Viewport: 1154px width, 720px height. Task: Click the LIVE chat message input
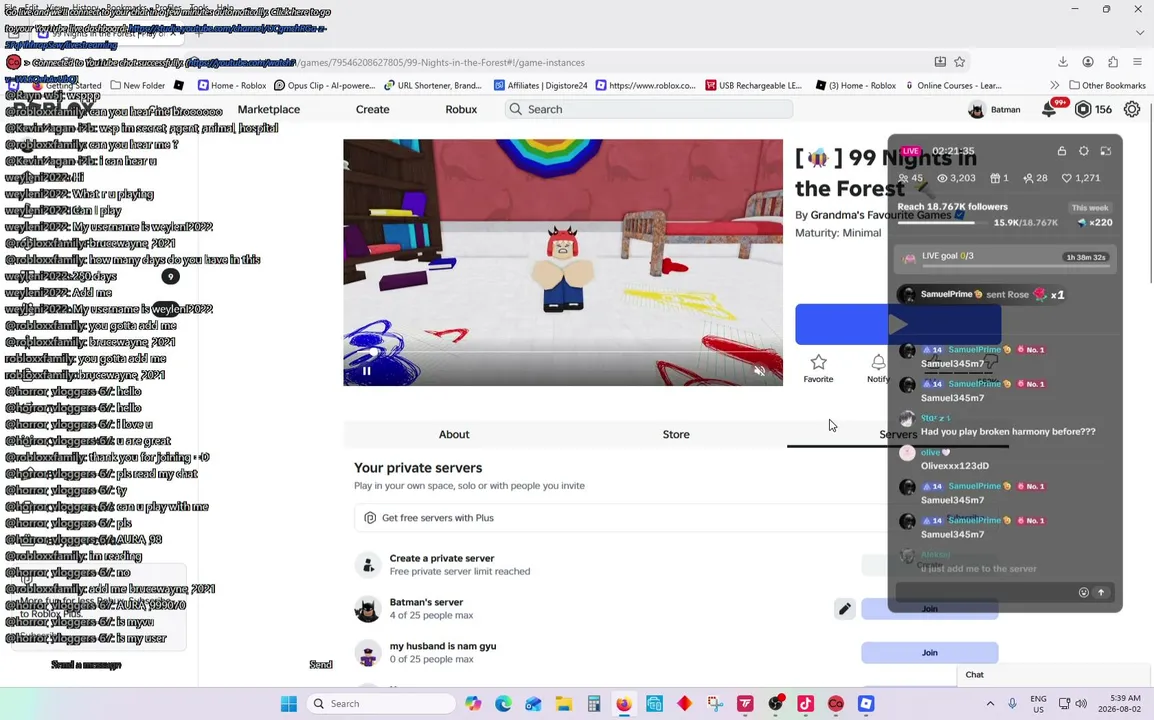[986, 593]
